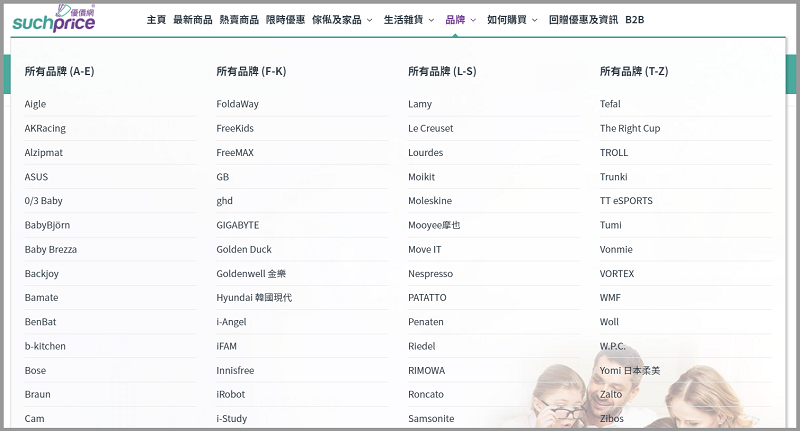Open the BenBat brand

40,322
